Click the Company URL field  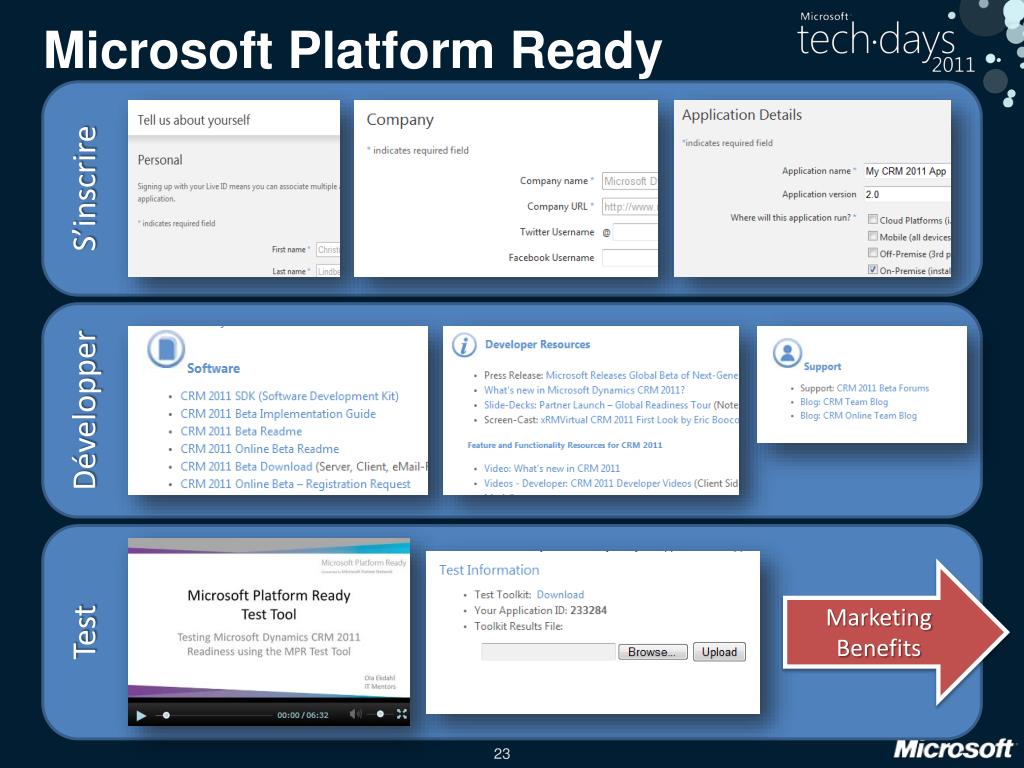[630, 206]
